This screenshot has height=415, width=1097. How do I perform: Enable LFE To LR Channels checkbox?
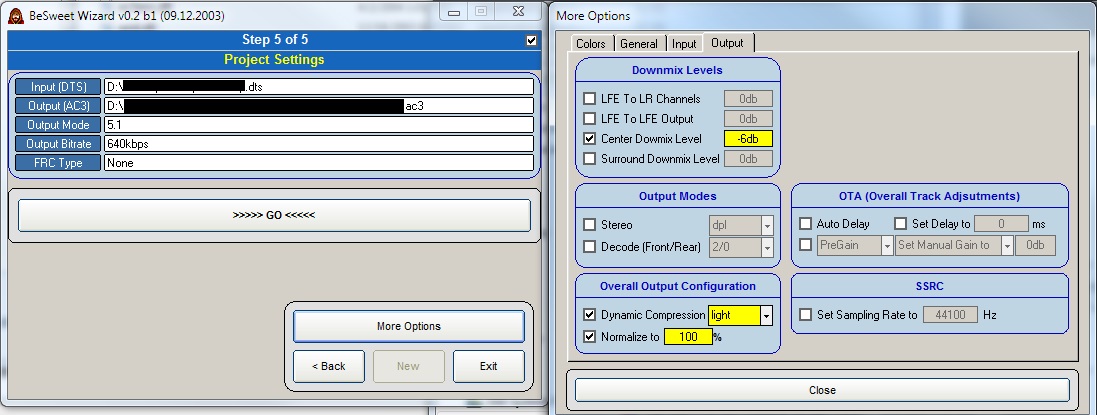click(x=590, y=99)
